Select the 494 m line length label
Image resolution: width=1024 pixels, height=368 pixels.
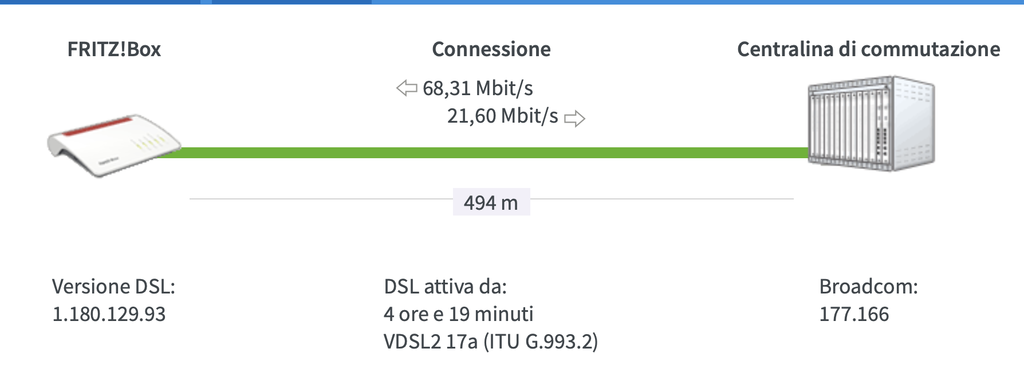[491, 203]
